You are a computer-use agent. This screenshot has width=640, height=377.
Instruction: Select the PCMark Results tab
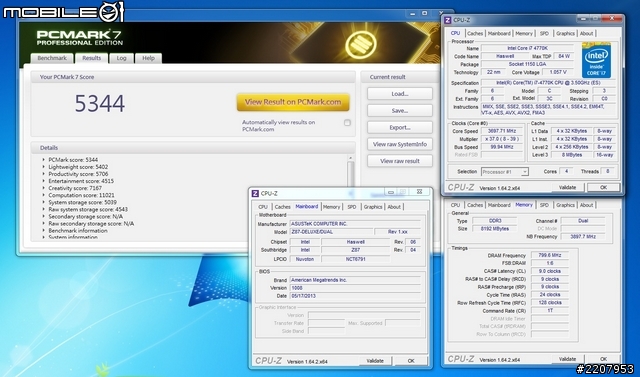91,58
